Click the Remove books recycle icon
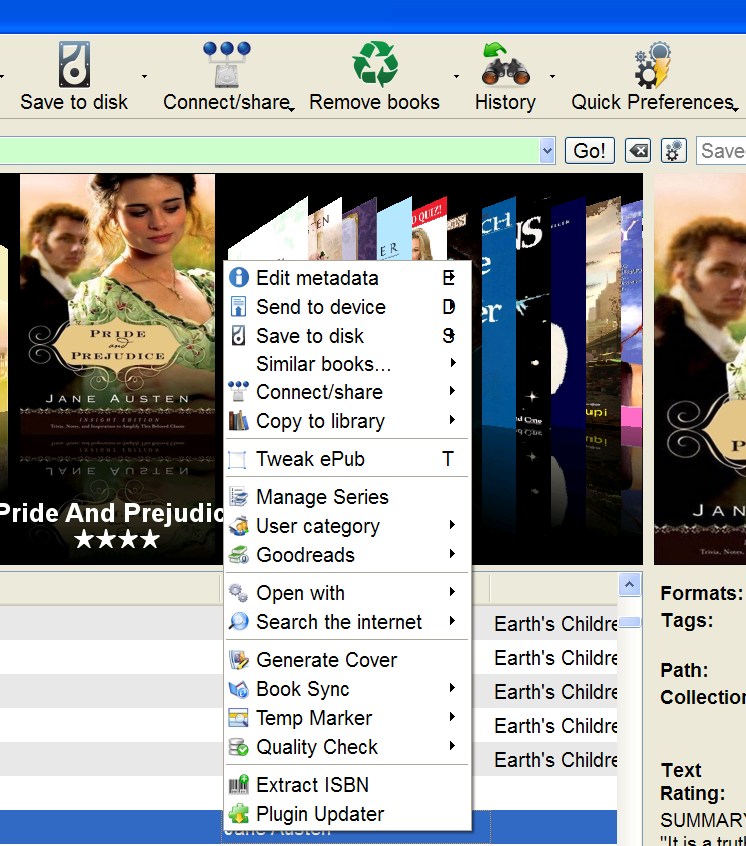This screenshot has width=746, height=846. 375,64
